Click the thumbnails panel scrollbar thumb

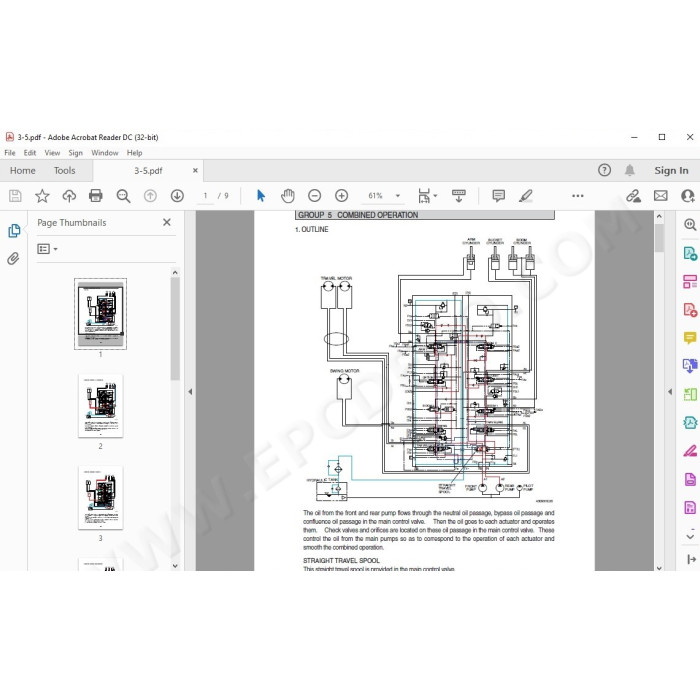point(175,329)
